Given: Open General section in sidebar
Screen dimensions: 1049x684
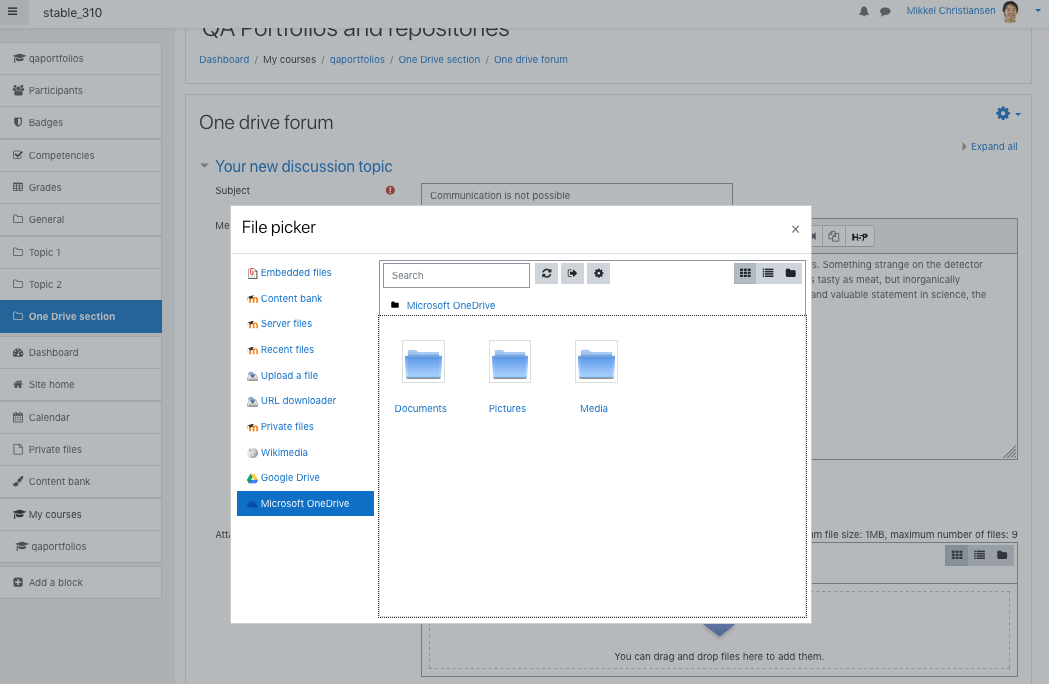Looking at the screenshot, I should (80, 220).
